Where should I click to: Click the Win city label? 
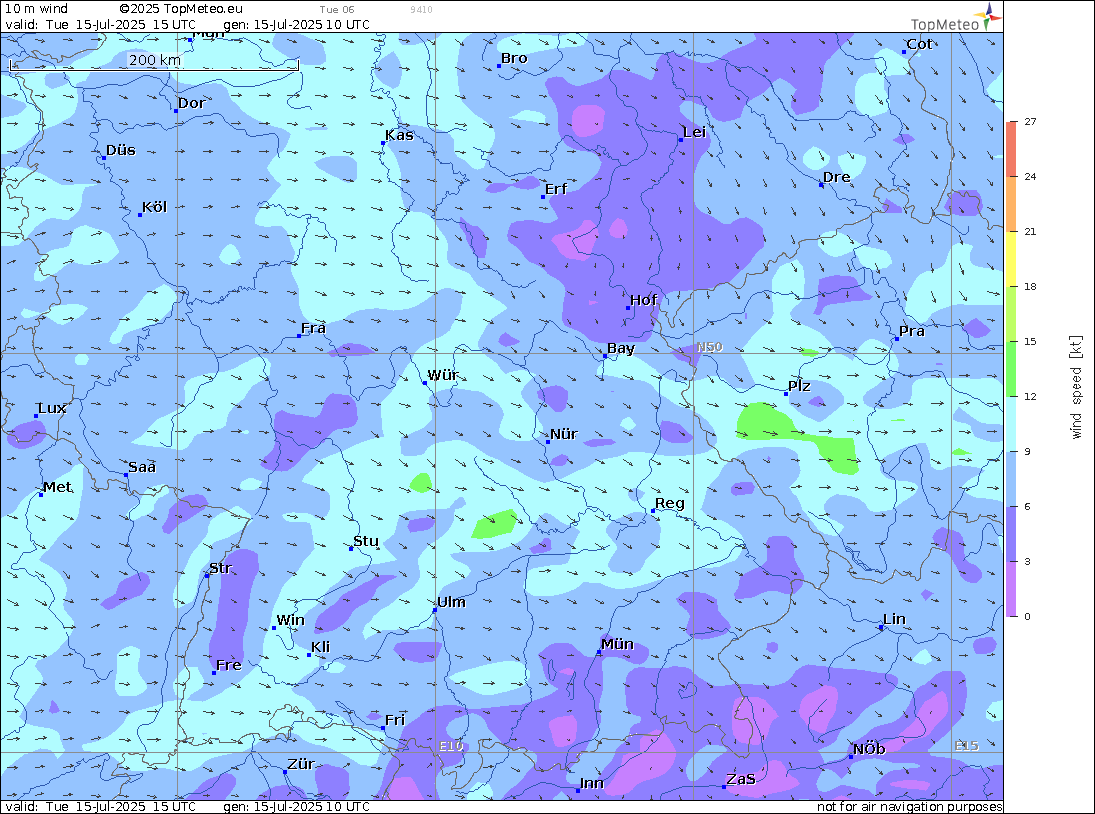click(291, 620)
